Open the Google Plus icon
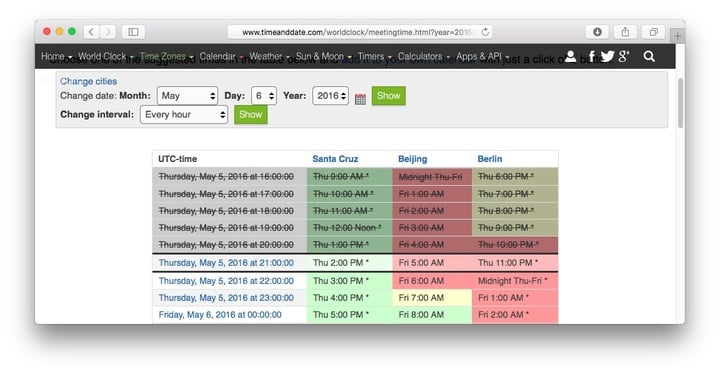Viewport: 720px width, 374px height. (623, 56)
